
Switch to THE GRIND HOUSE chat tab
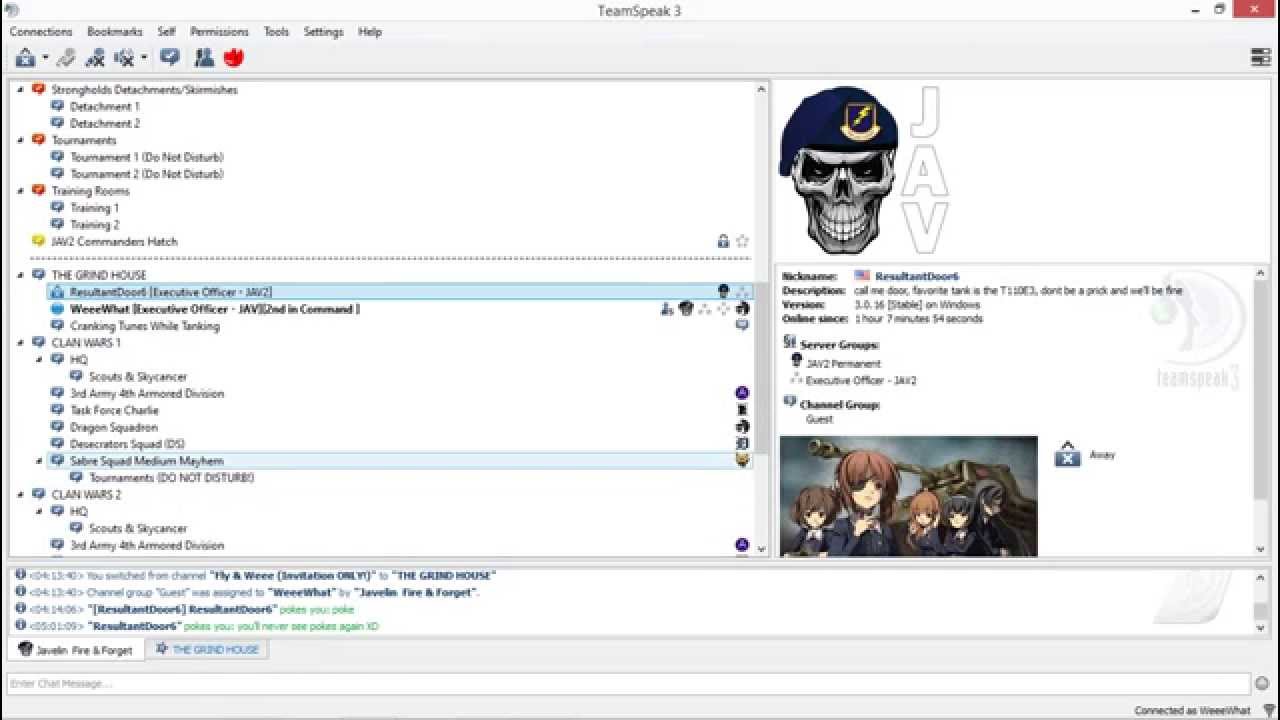point(207,650)
